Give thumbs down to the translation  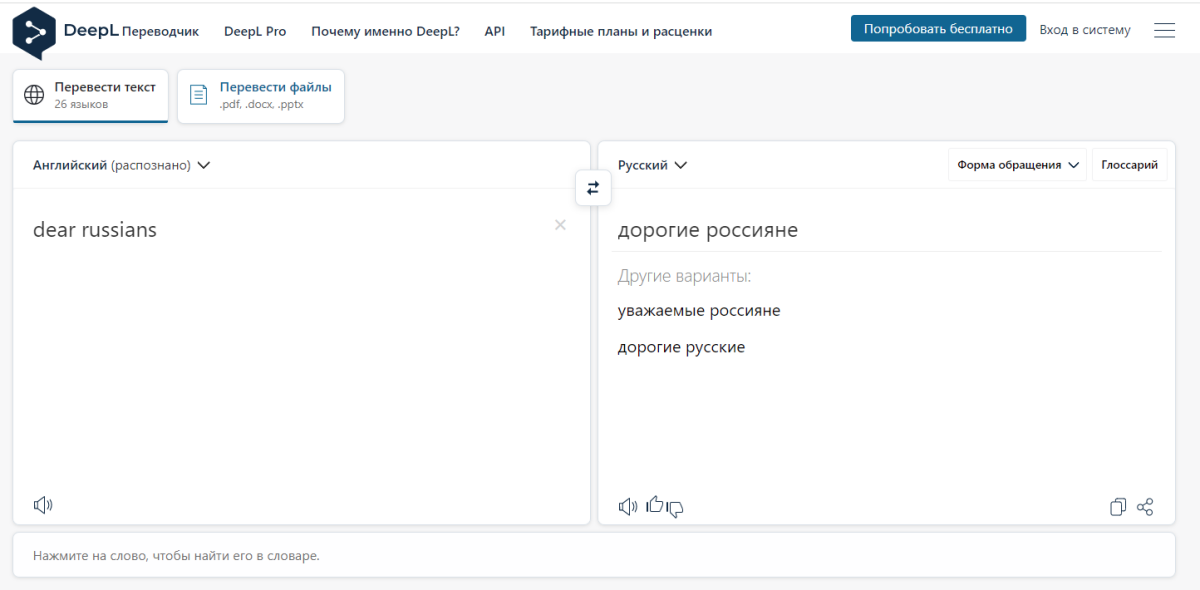[x=675, y=509]
